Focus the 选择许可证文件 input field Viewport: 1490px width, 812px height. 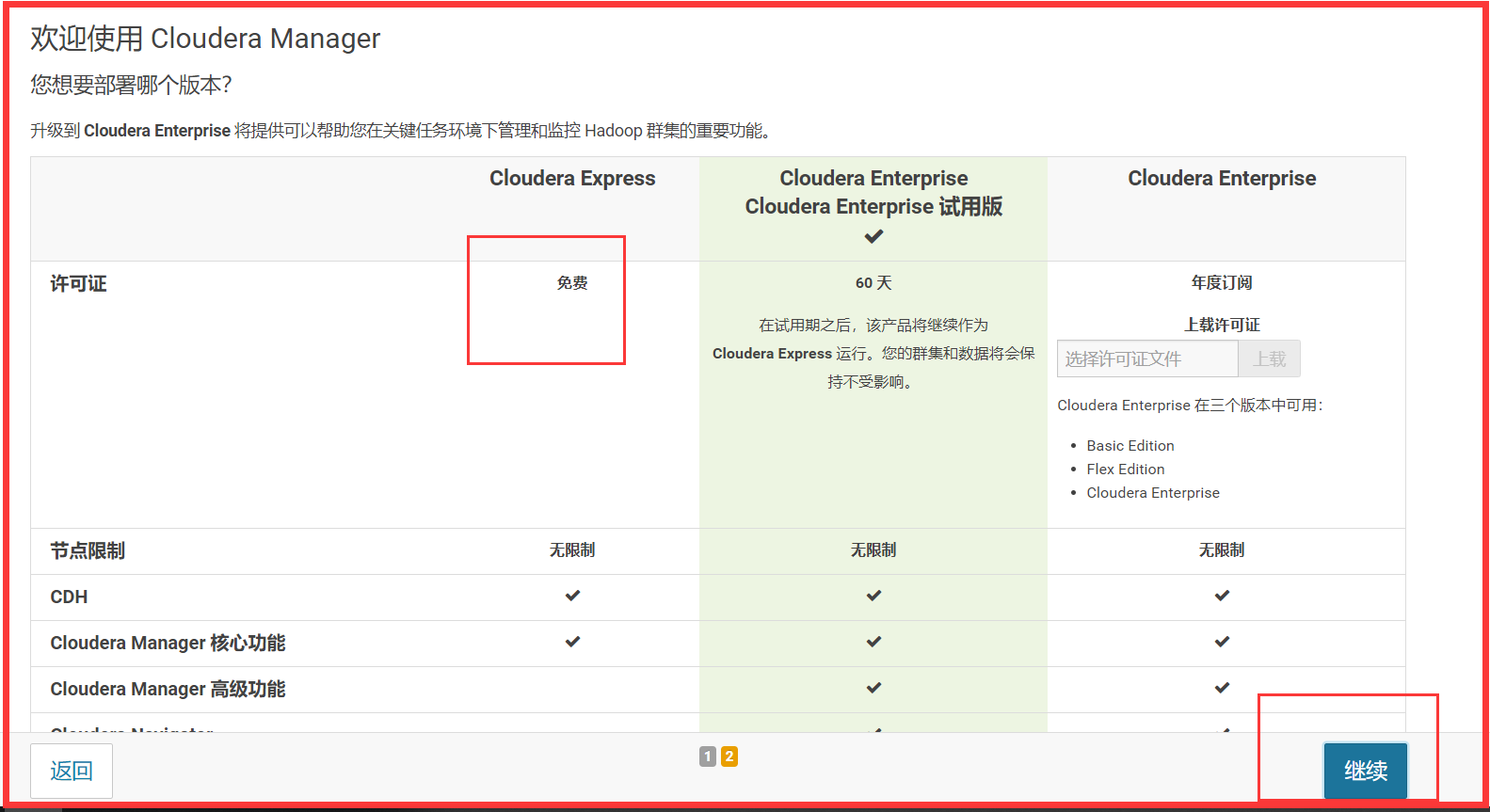pyautogui.click(x=1147, y=358)
